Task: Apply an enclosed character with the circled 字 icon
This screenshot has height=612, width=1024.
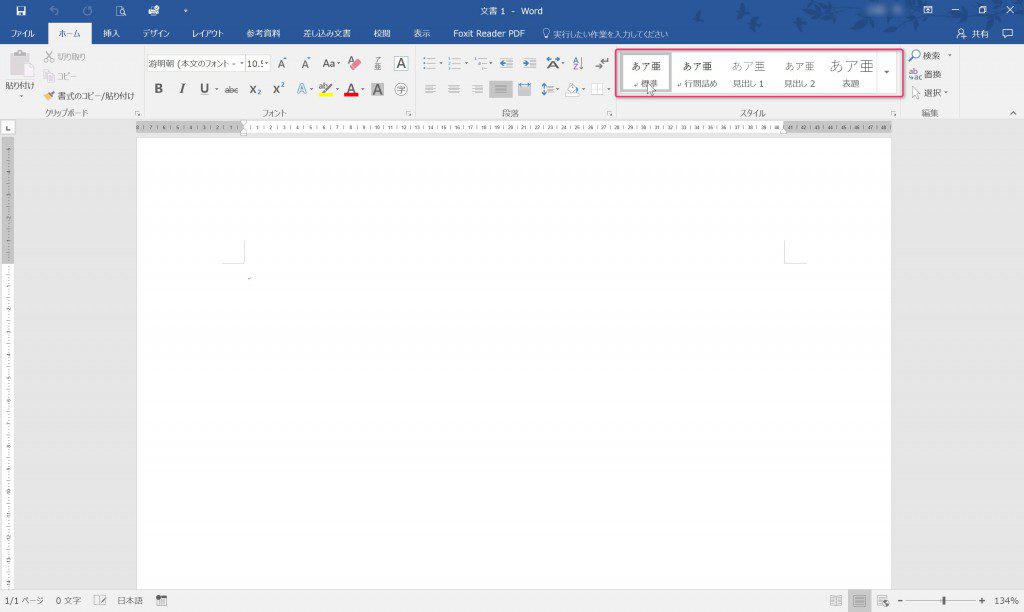Action: (x=401, y=89)
